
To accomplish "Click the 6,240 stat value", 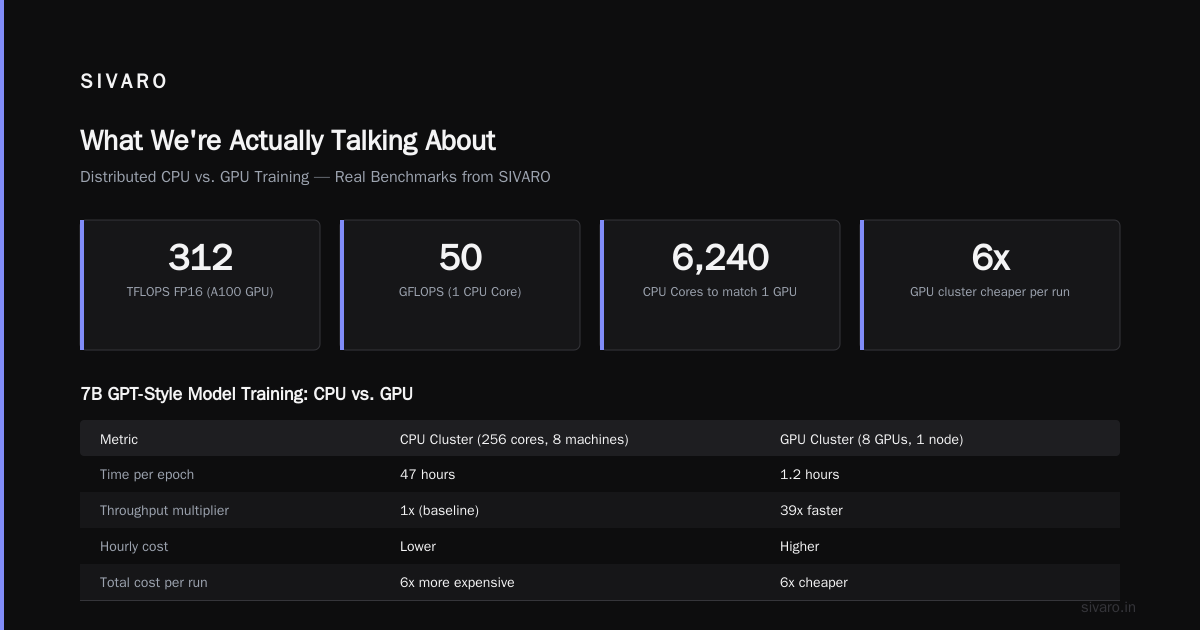I will point(720,258).
